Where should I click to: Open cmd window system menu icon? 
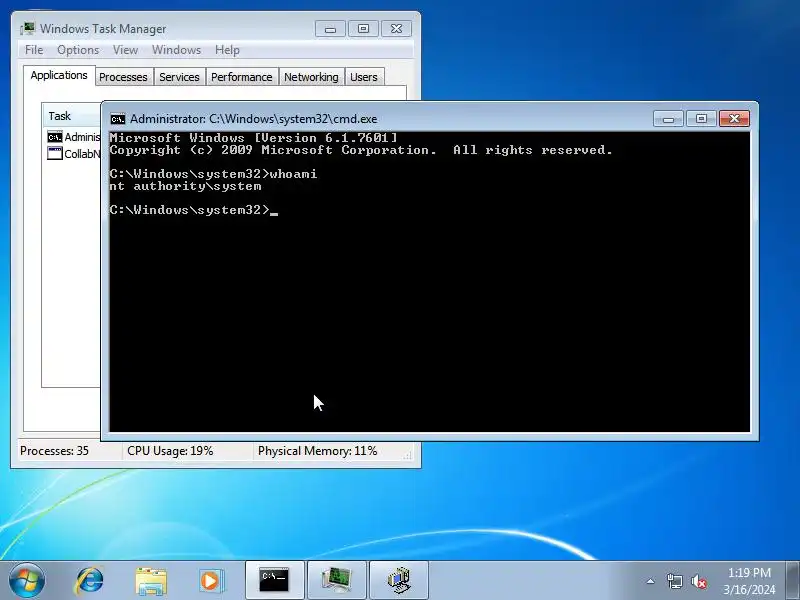coord(118,119)
